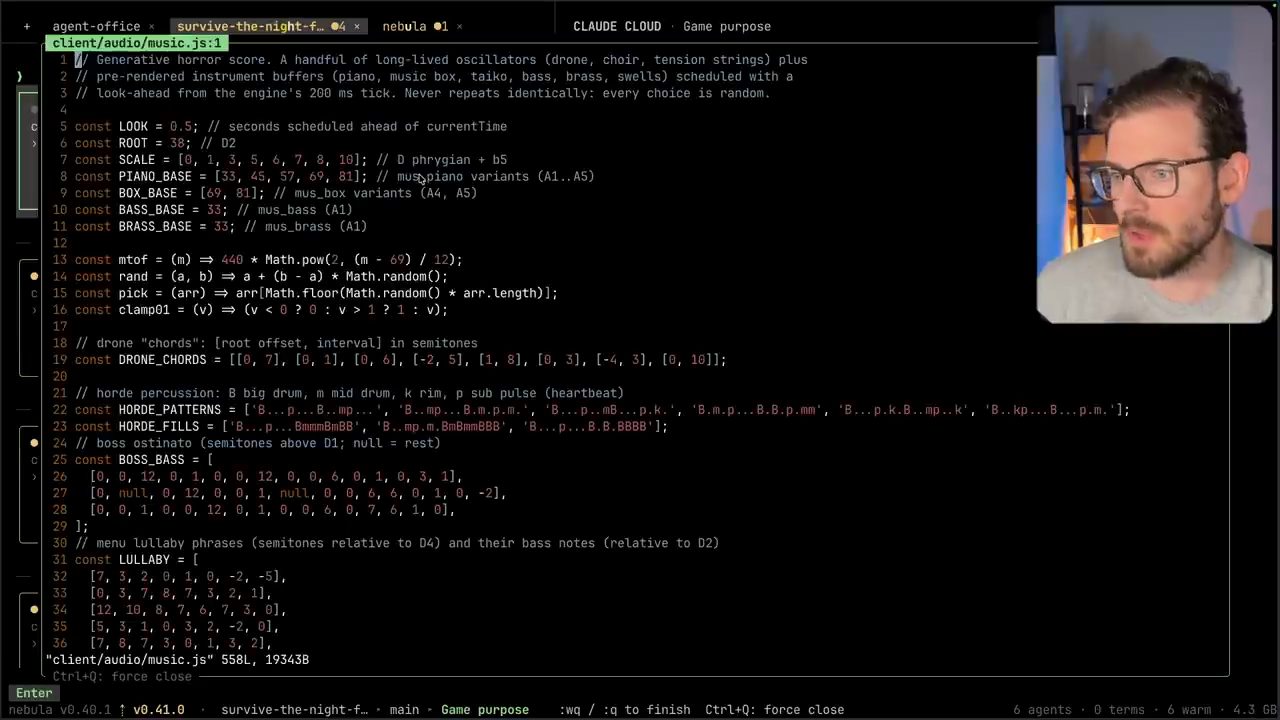Click survive-the-night-f… in the status bar
1280x720 pixels.
point(295,710)
